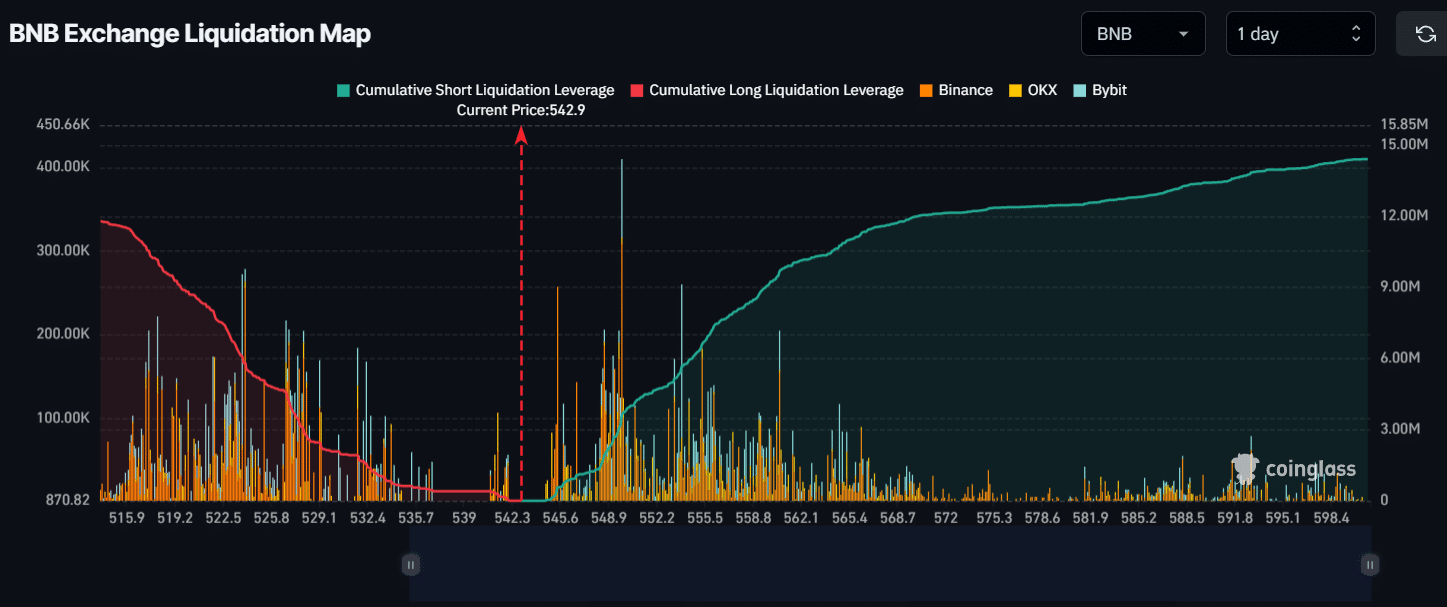Refresh the liquidation map data
The width and height of the screenshot is (1447, 607).
(1426, 34)
